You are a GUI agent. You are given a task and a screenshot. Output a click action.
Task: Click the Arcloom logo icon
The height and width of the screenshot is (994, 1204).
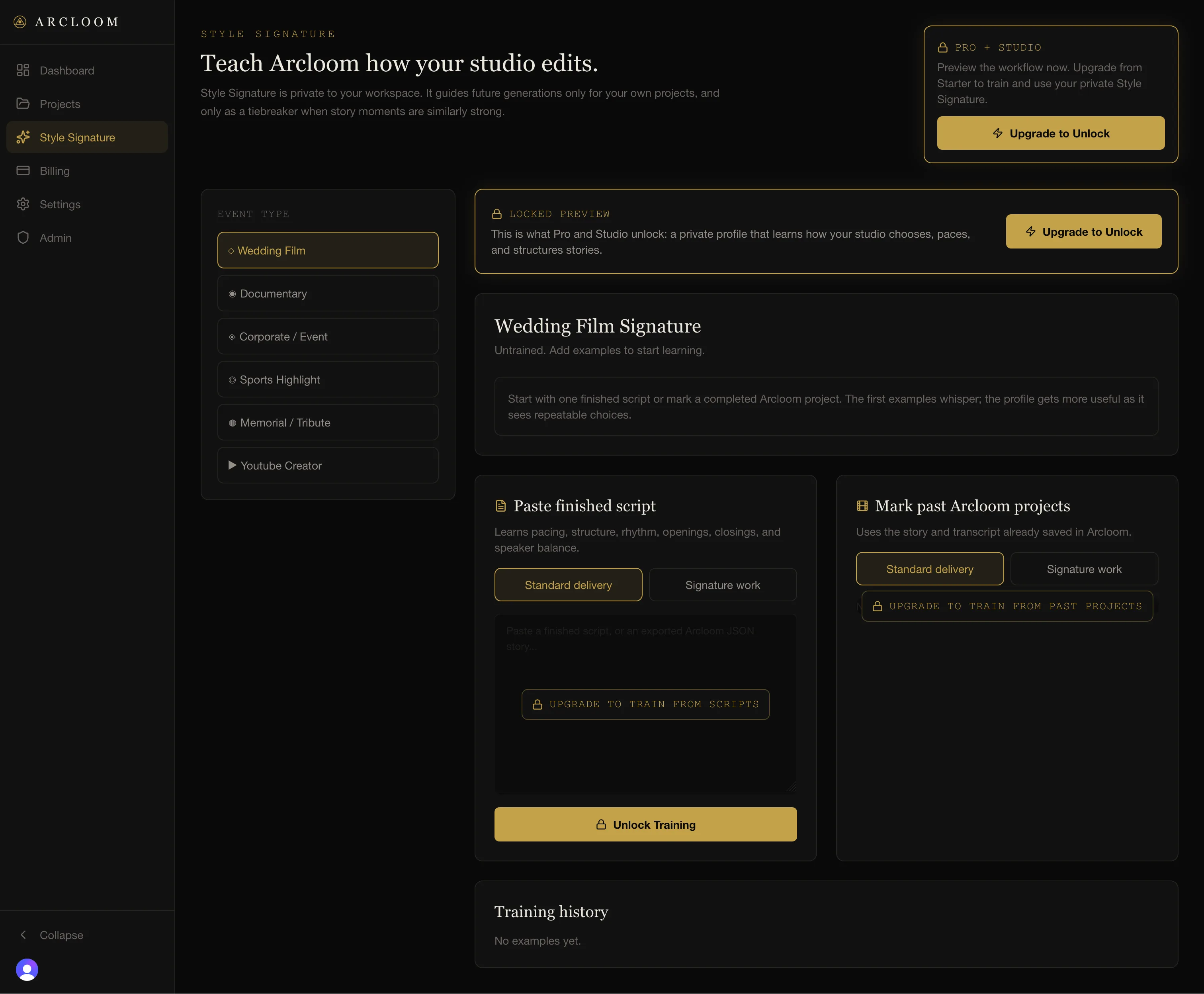20,22
